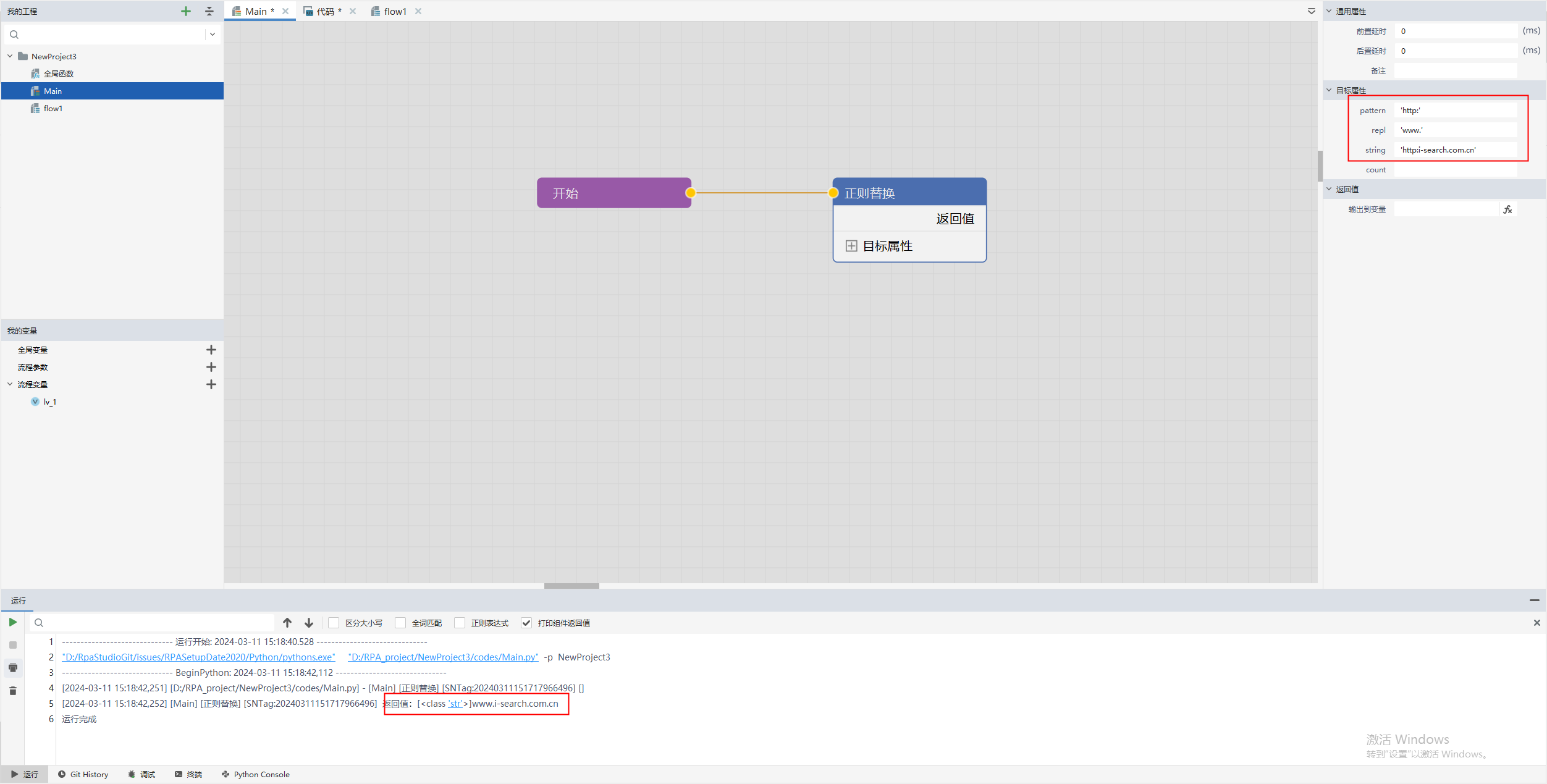The height and width of the screenshot is (784, 1547).
Task: Uncheck 打印组件返回值 checkbox
Action: tap(526, 623)
